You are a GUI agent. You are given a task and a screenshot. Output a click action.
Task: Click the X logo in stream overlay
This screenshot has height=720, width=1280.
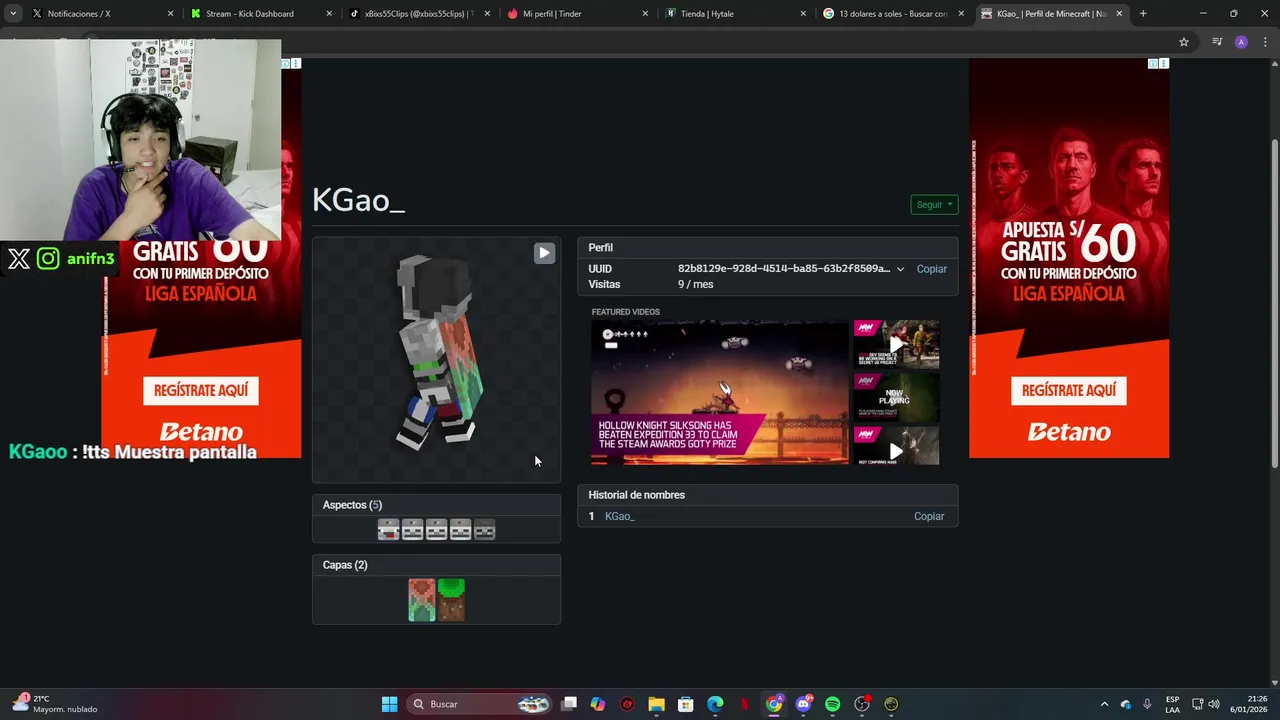coord(19,259)
